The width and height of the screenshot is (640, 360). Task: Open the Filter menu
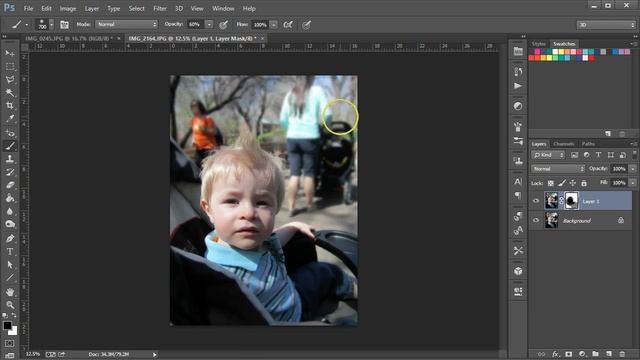(x=160, y=8)
